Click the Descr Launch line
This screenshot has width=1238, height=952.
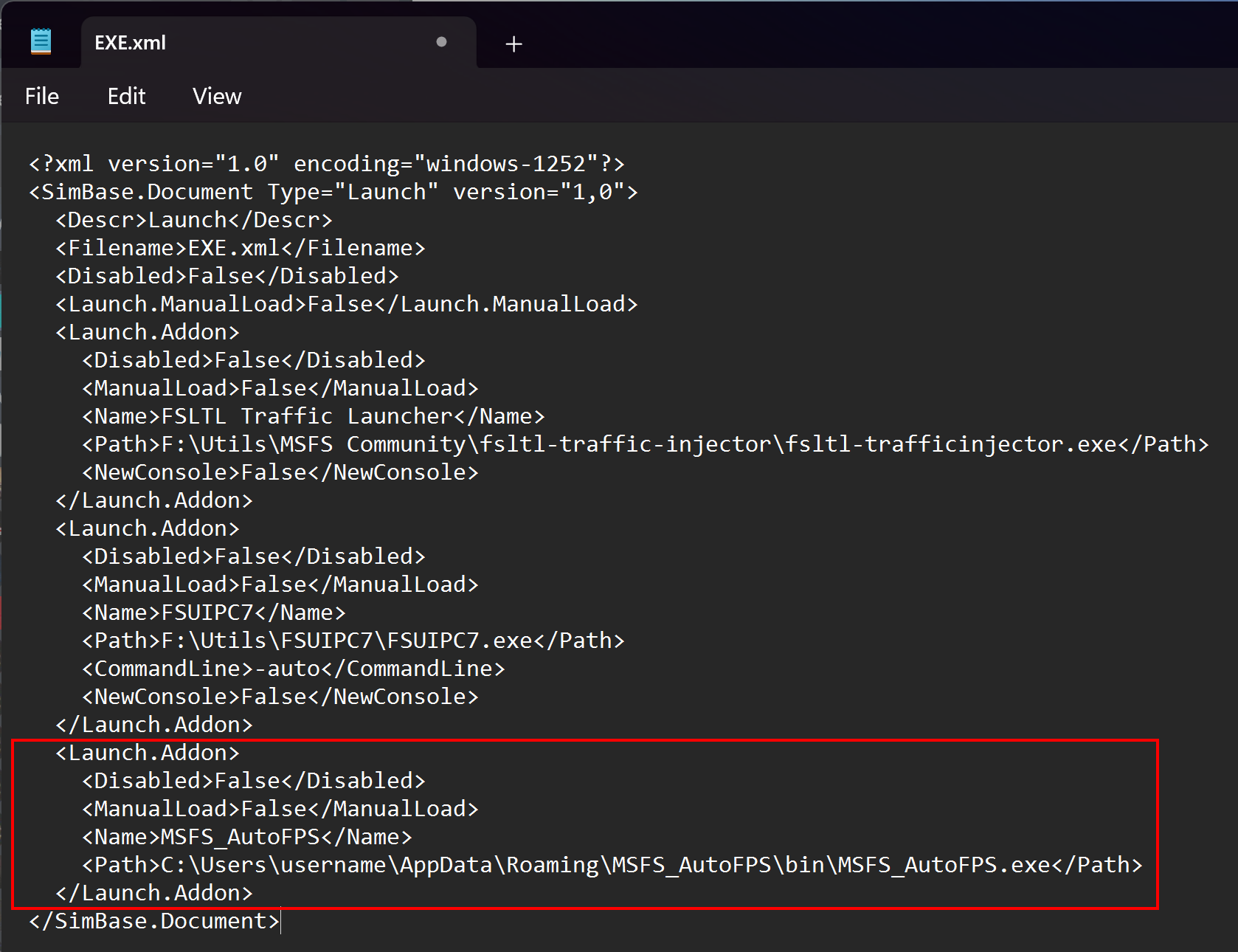pos(194,220)
